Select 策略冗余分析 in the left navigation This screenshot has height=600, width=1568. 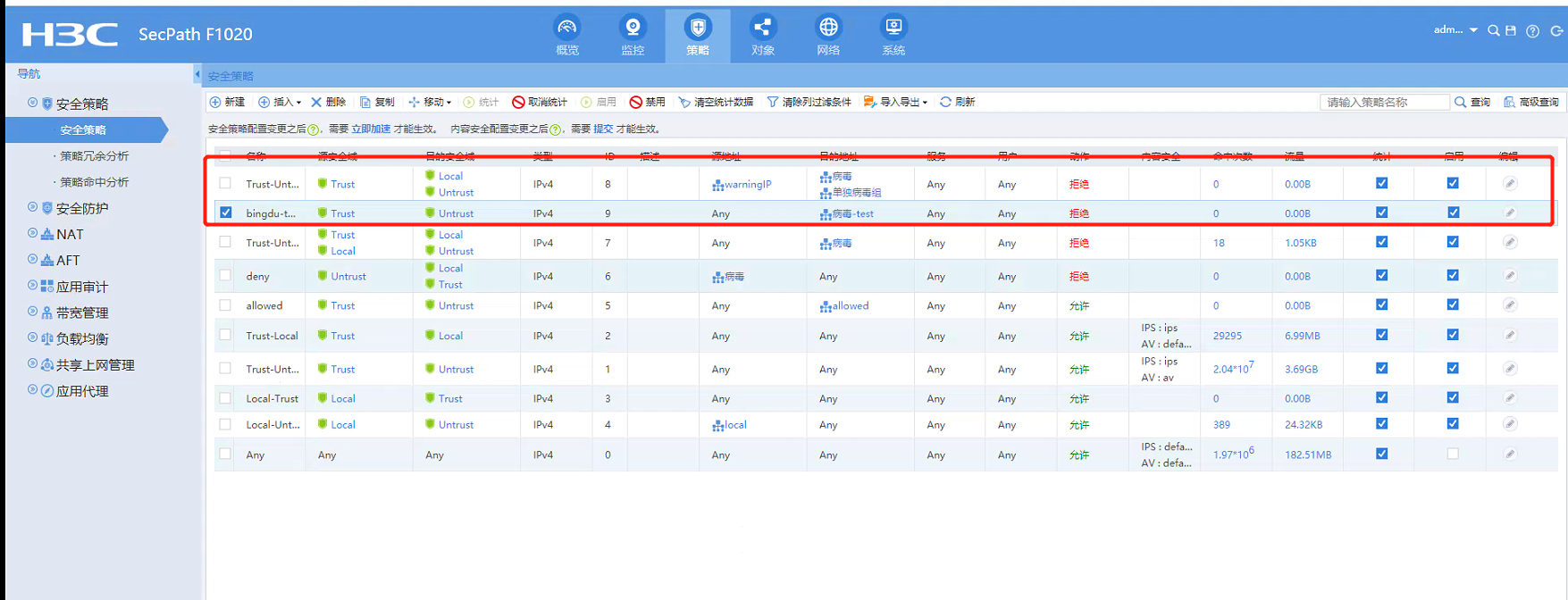94,156
